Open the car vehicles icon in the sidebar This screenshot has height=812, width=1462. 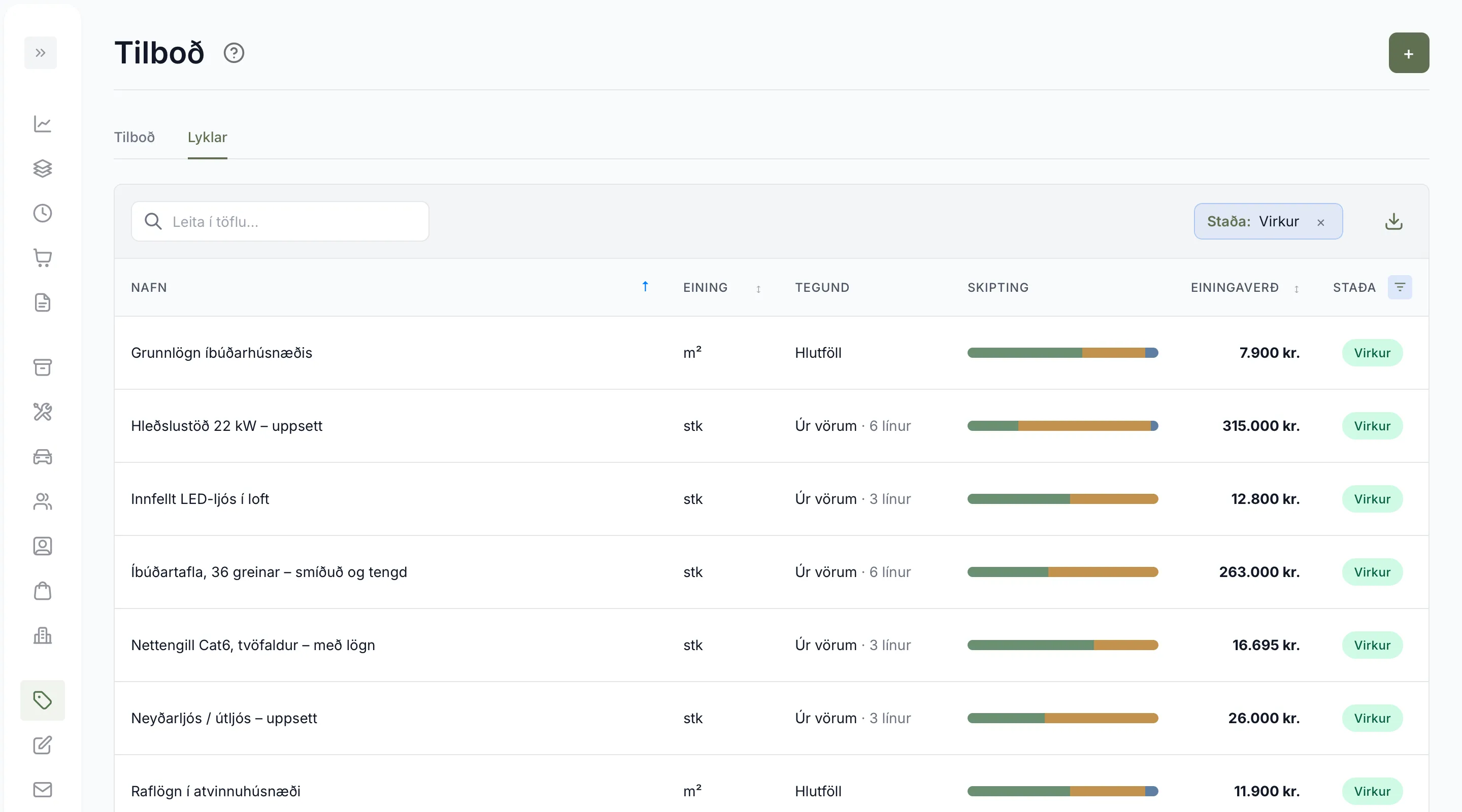pos(43,456)
